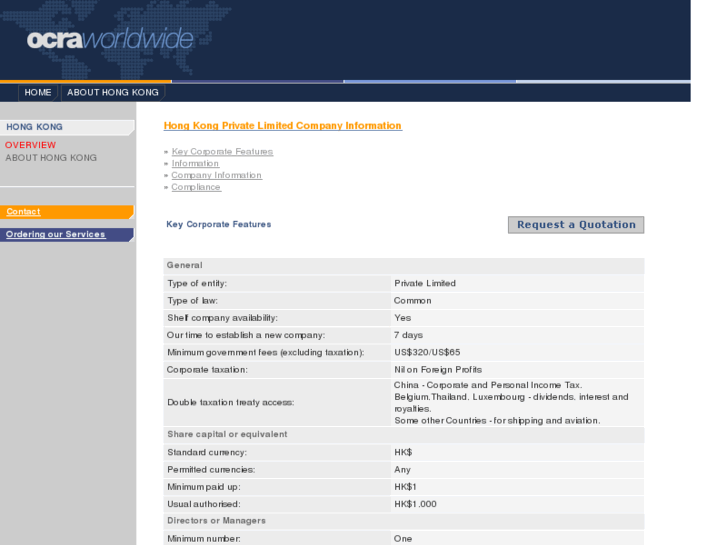Select OVERVIEW in the sidebar
727x545 pixels.
coord(30,145)
